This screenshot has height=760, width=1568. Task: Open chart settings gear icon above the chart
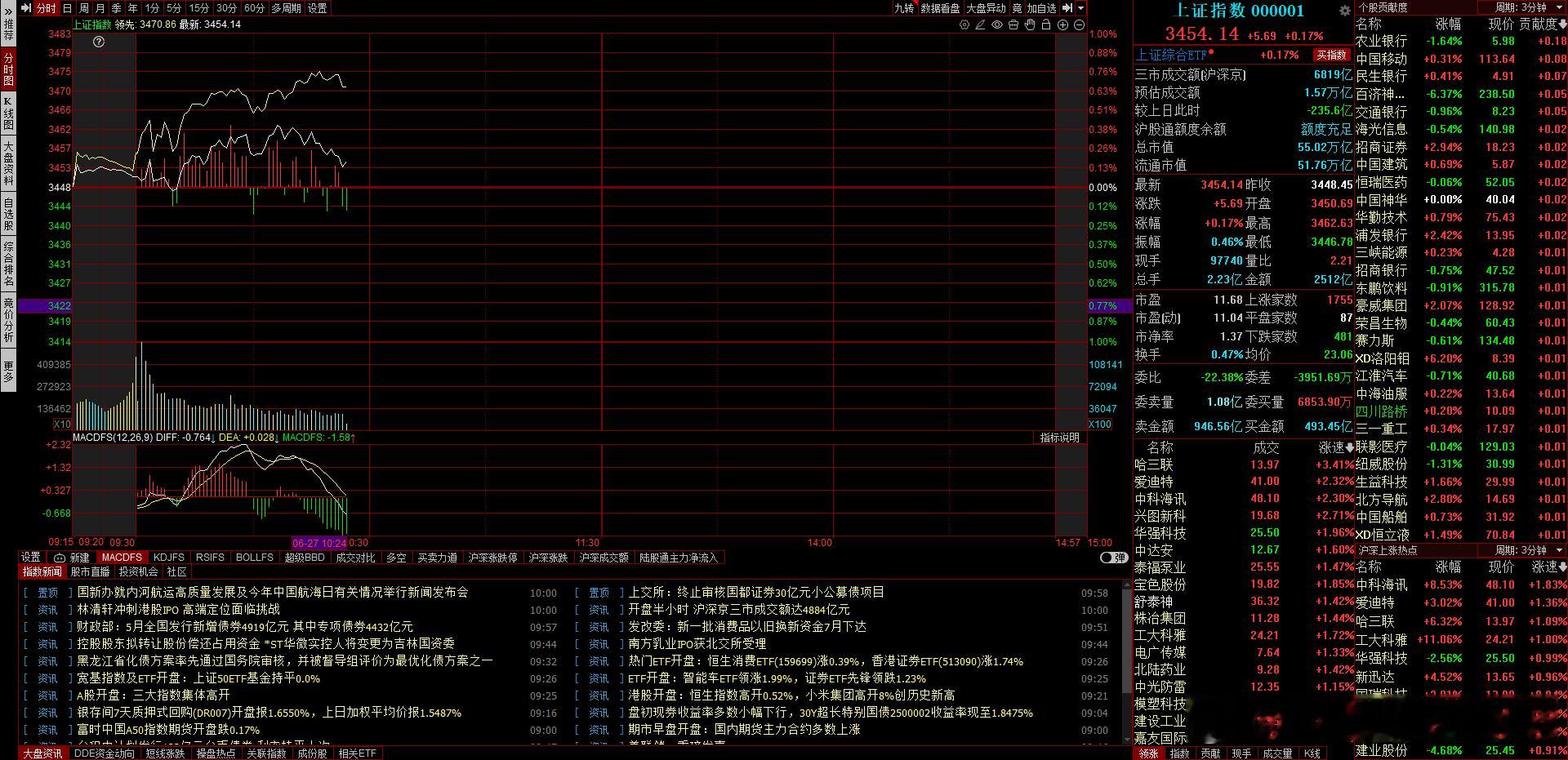point(964,24)
